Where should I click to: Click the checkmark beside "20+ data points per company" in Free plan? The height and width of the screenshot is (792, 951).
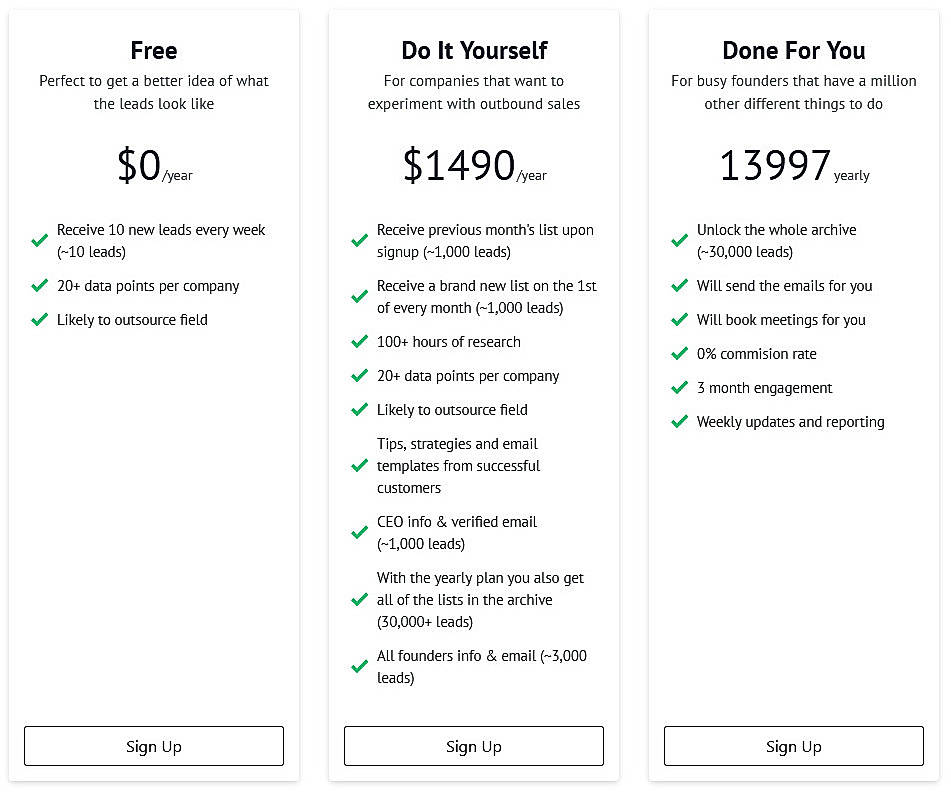39,286
